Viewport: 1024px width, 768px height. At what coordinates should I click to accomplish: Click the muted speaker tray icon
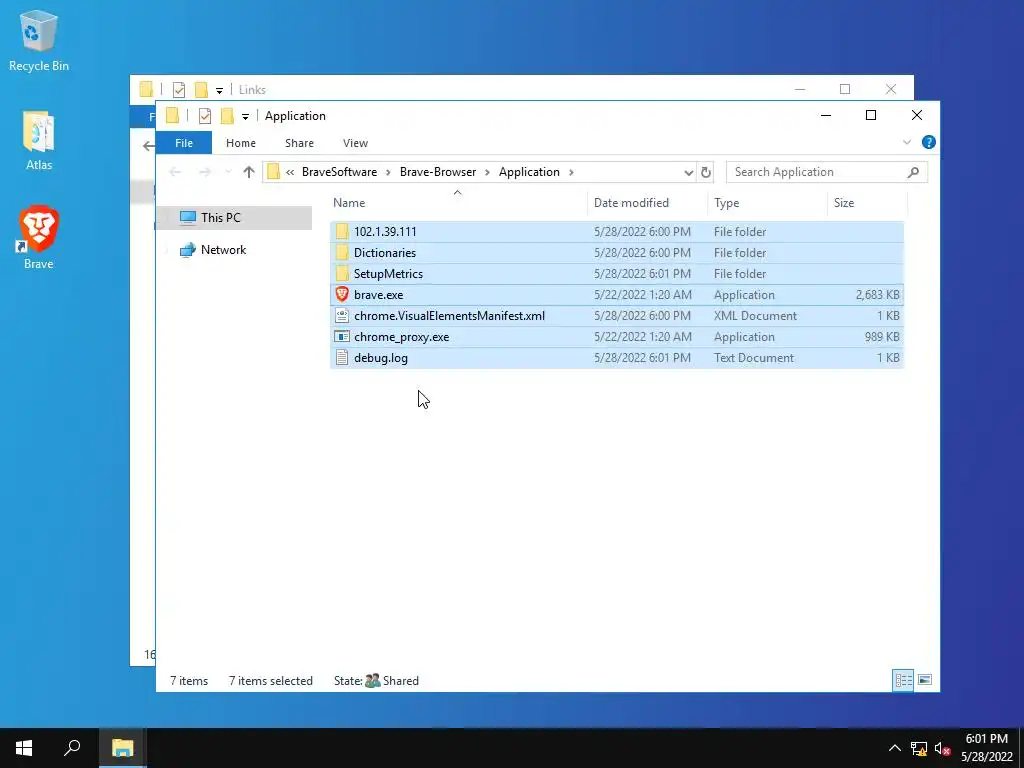coord(942,748)
